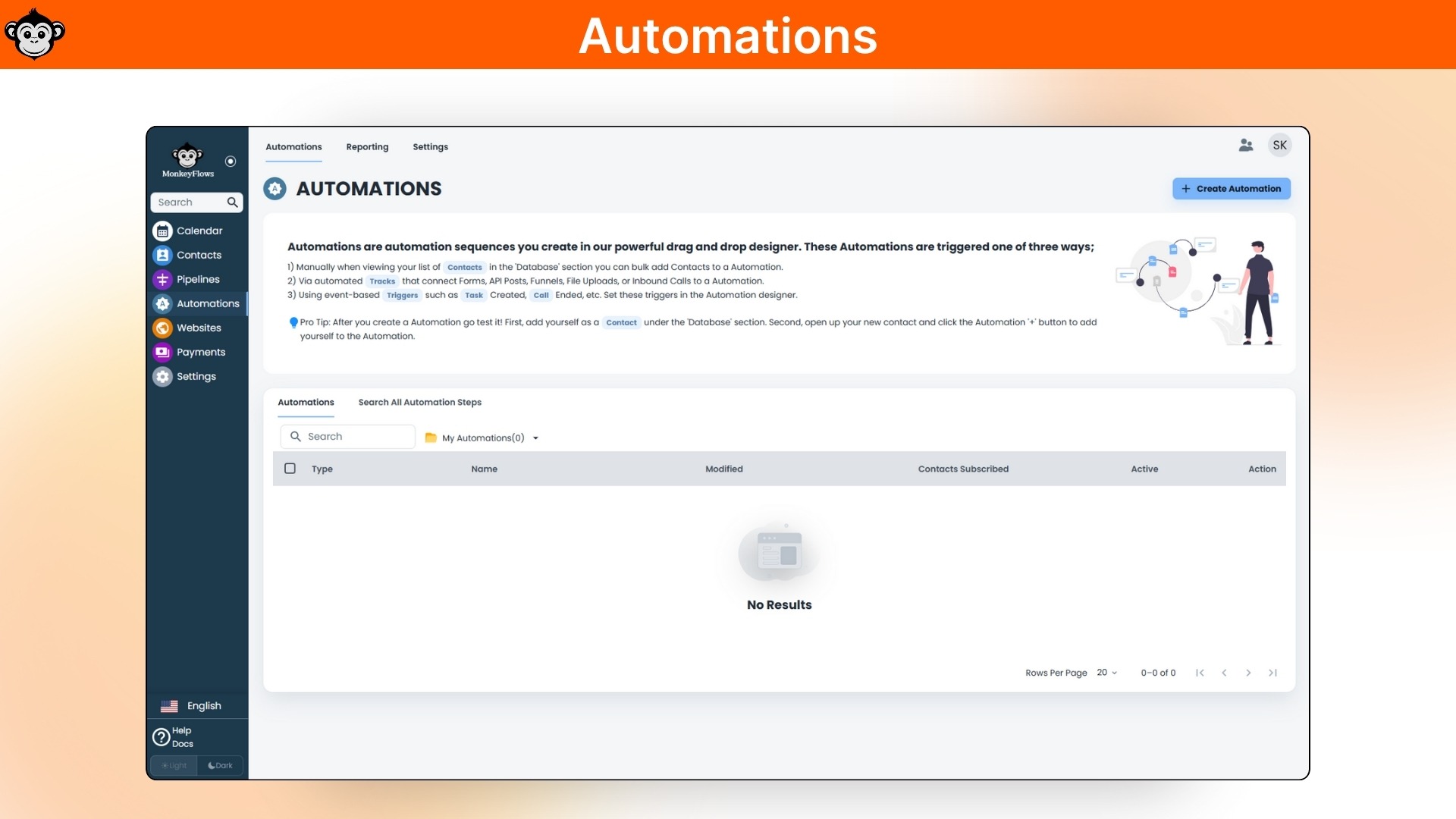
Task: Select the Pipelines sidebar icon
Action: click(x=163, y=279)
